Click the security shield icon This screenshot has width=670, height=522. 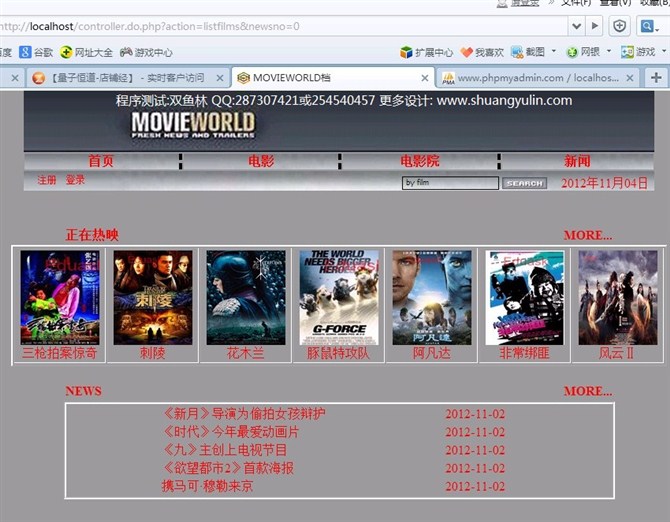point(620,26)
